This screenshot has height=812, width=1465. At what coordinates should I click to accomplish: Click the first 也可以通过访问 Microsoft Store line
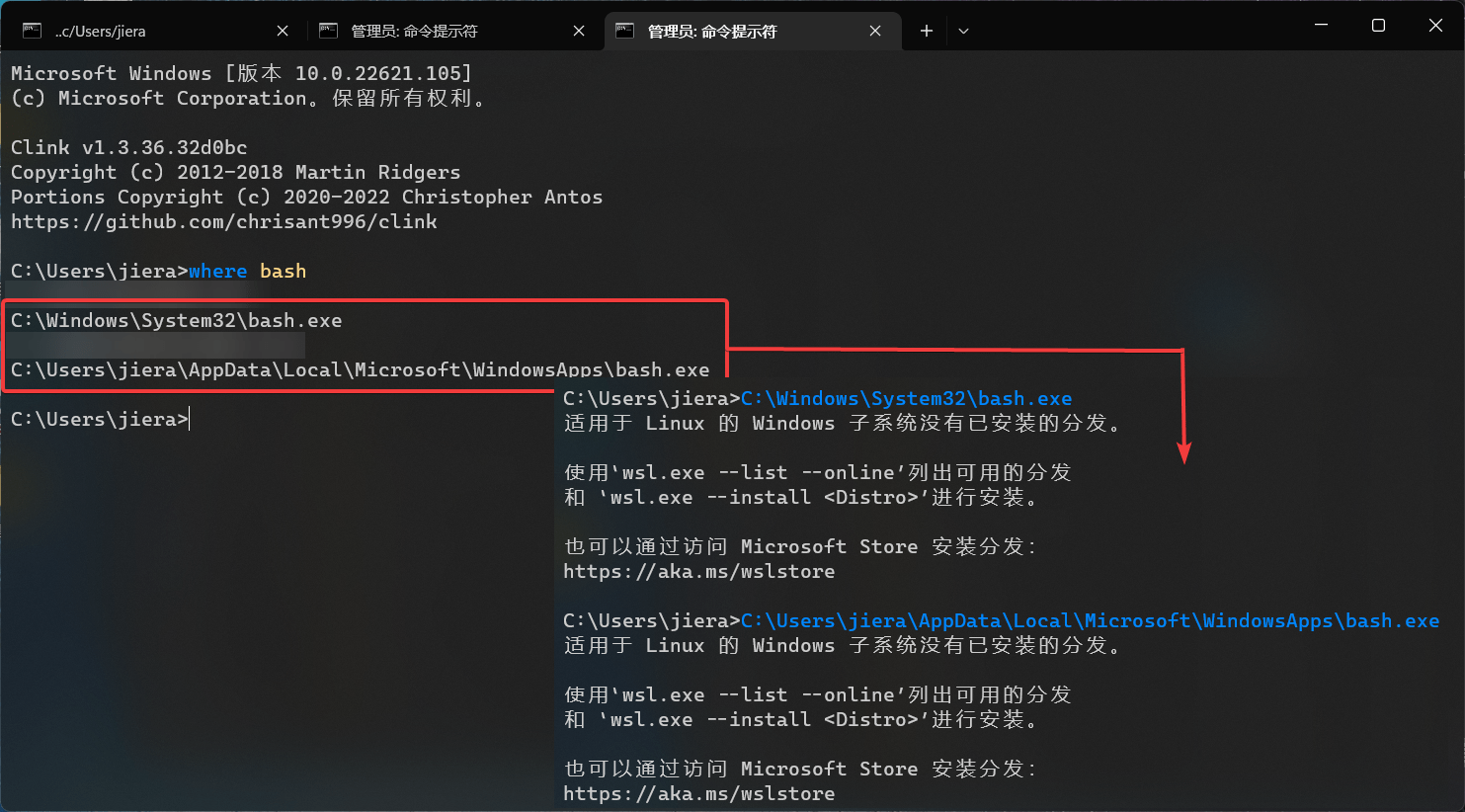800,546
